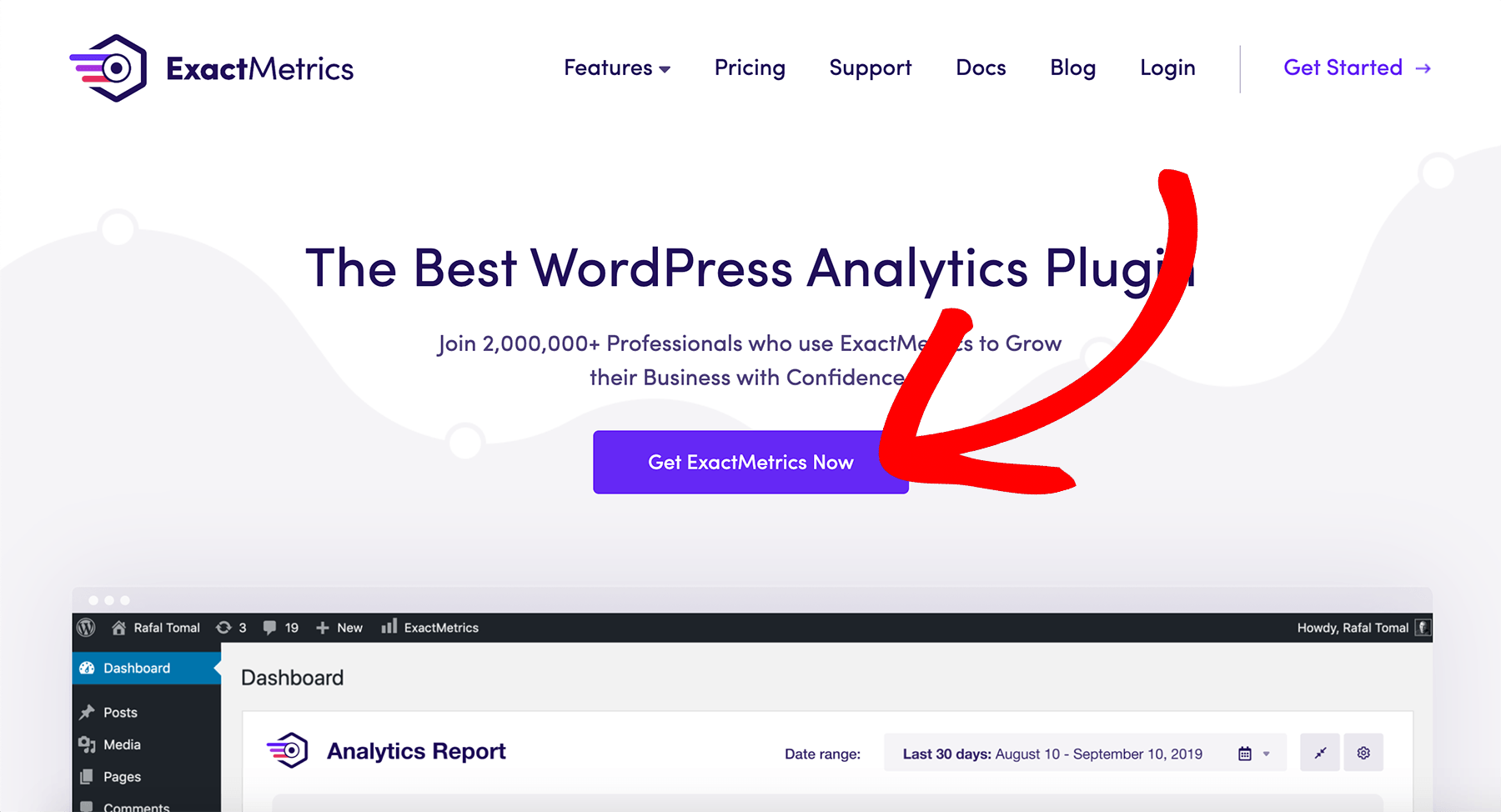
Task: Click the calendar icon in date range
Action: (x=1244, y=754)
